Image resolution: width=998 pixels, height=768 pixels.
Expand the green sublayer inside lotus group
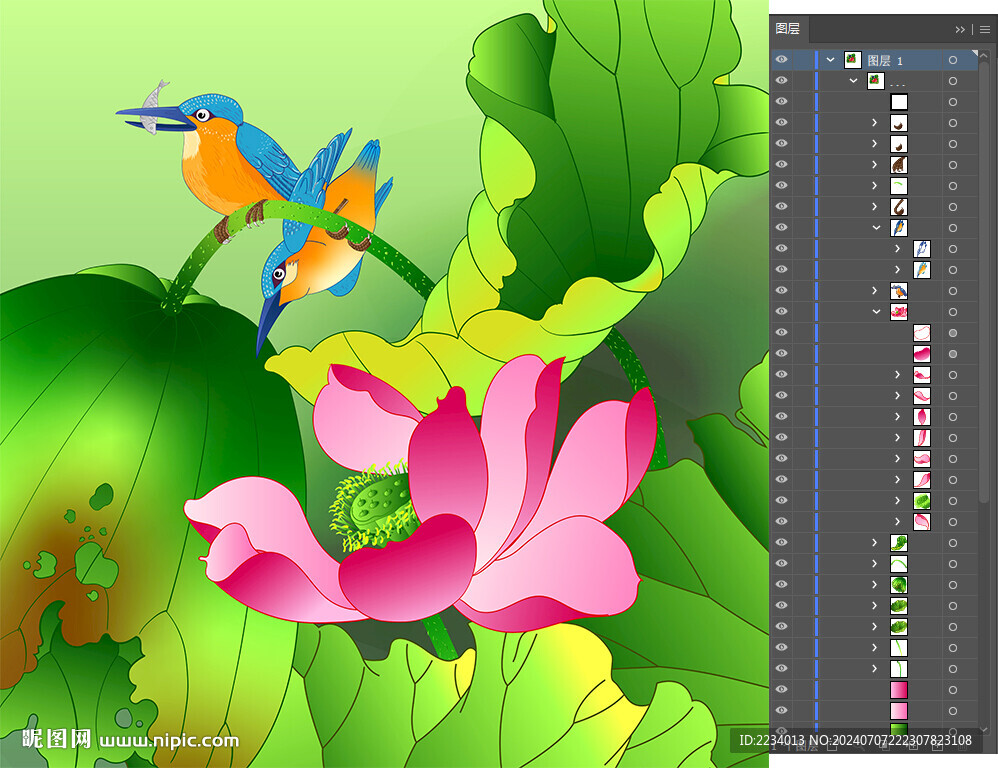pyautogui.click(x=898, y=501)
